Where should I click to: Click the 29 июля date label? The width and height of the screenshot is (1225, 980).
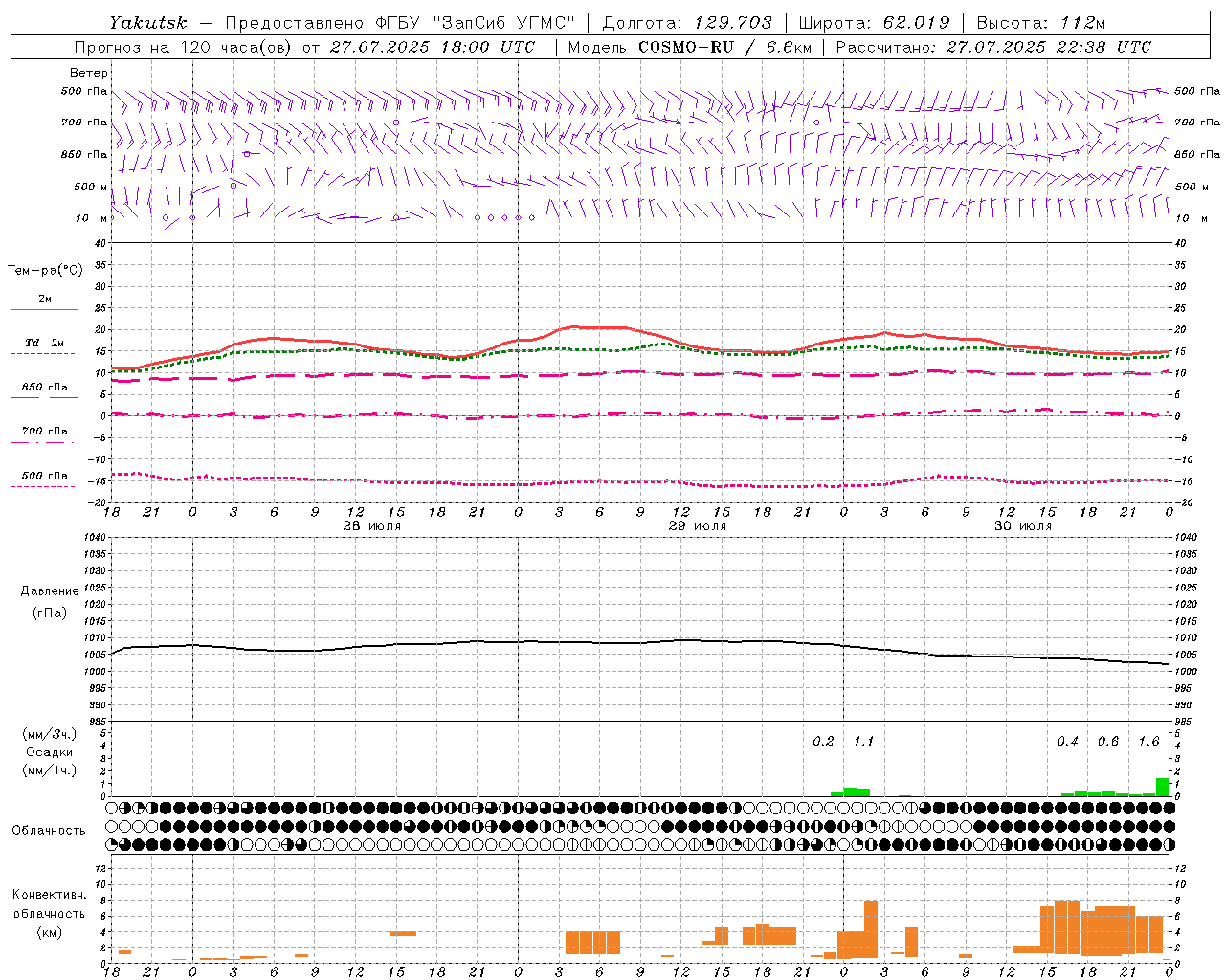[697, 526]
